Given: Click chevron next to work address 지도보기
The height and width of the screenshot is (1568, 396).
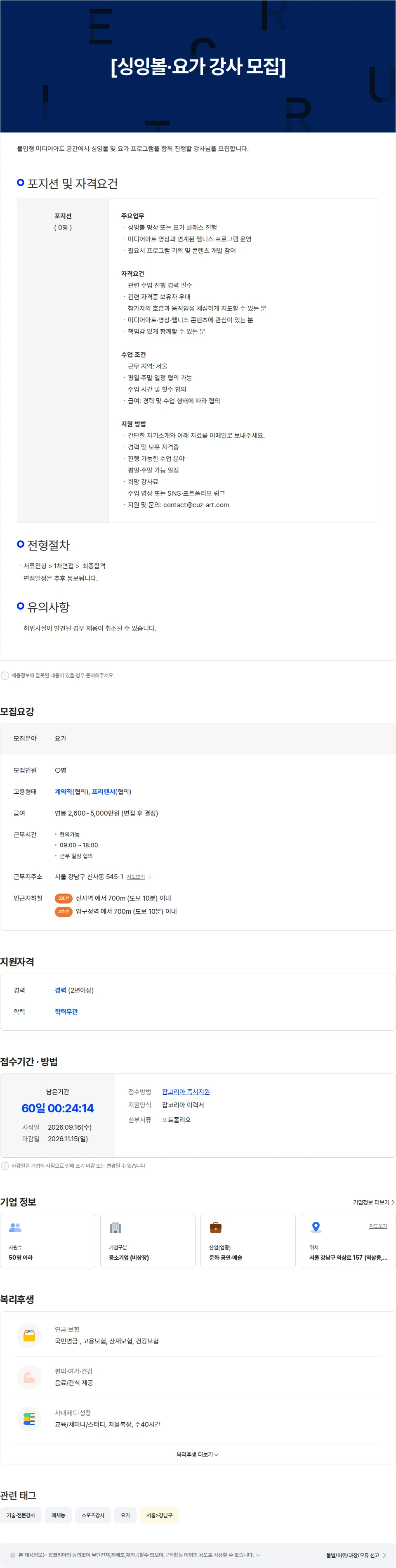Looking at the screenshot, I should pyautogui.click(x=150, y=877).
